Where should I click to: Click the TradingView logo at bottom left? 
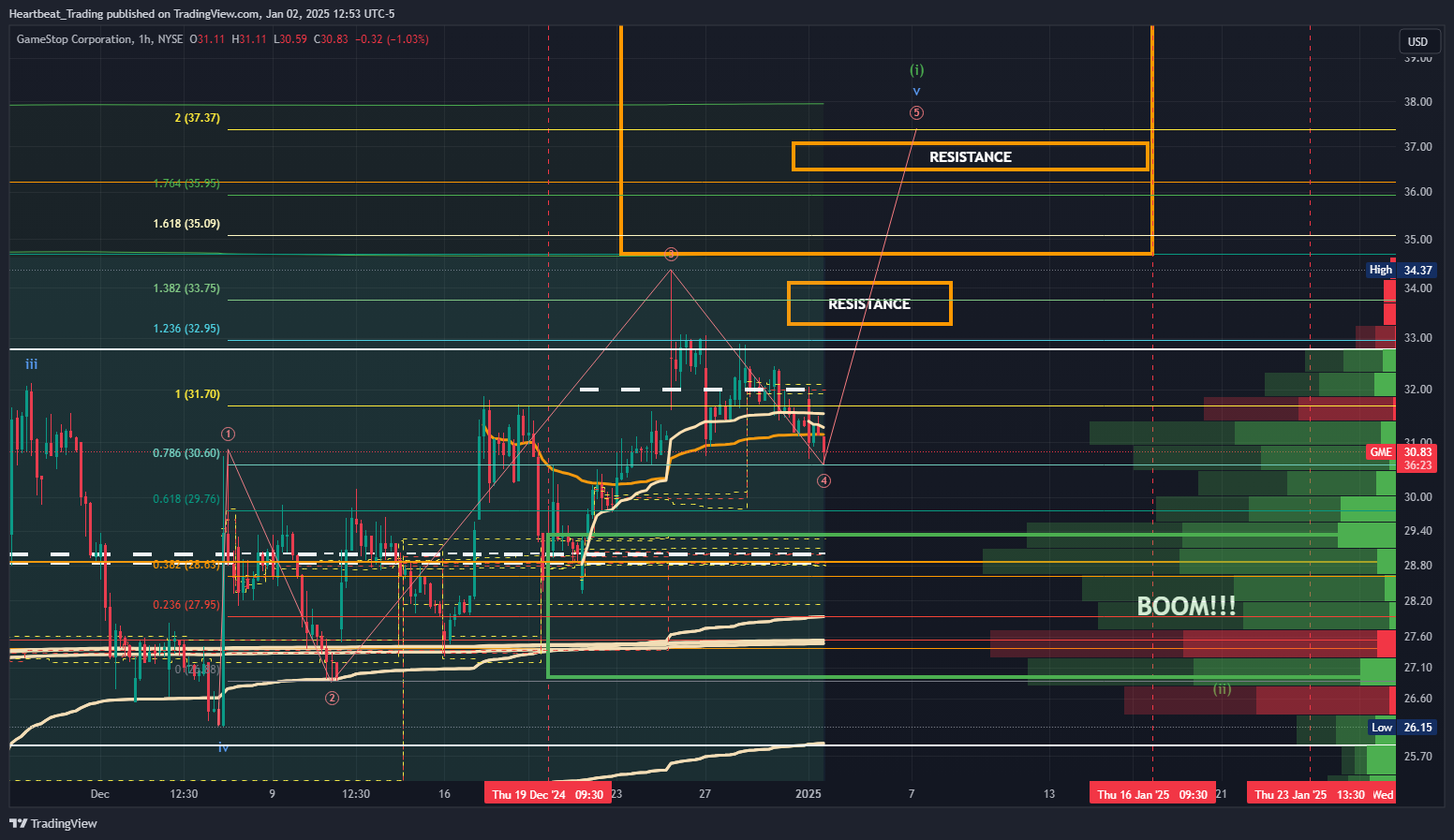click(x=53, y=823)
